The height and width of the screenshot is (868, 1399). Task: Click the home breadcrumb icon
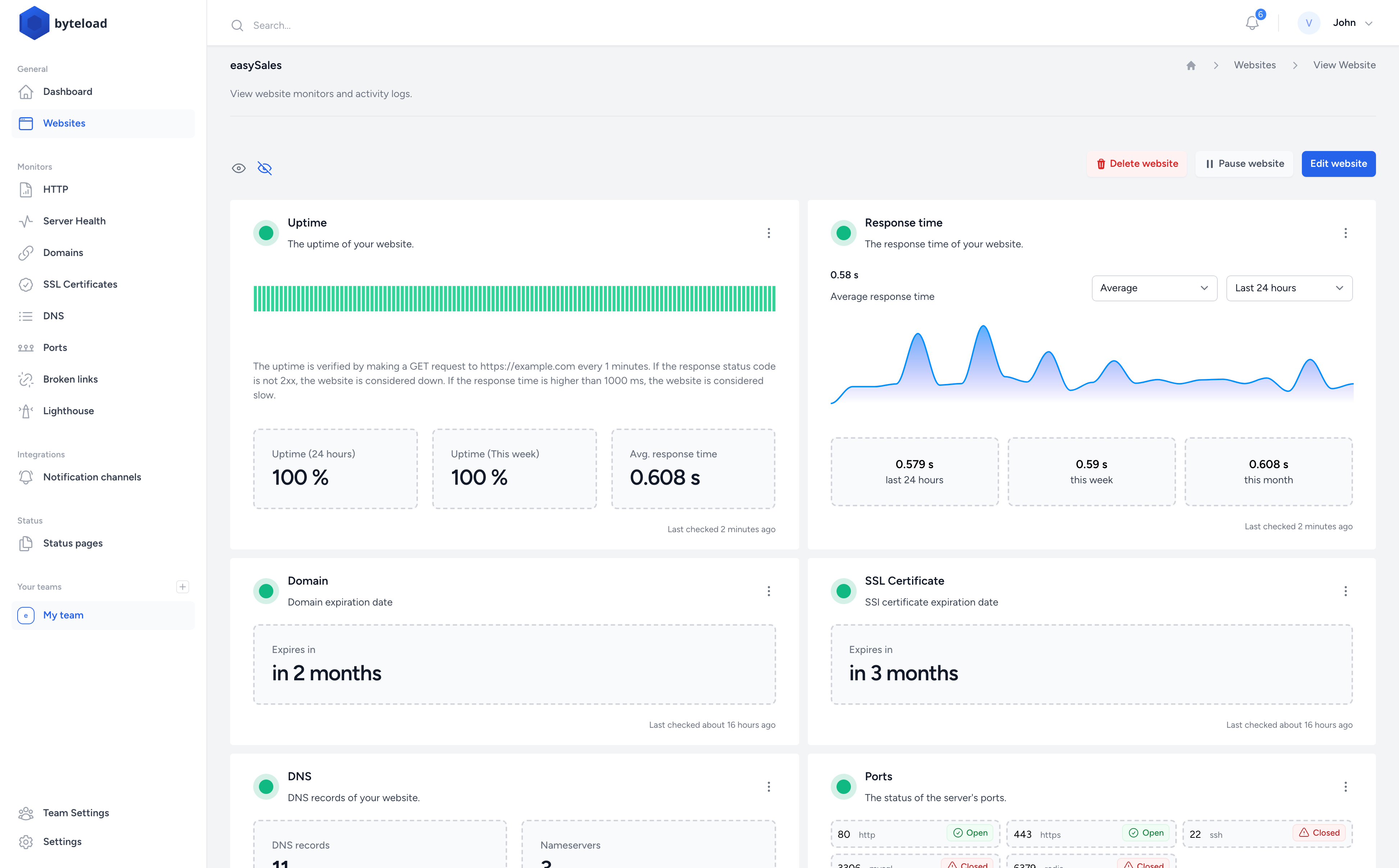point(1191,65)
